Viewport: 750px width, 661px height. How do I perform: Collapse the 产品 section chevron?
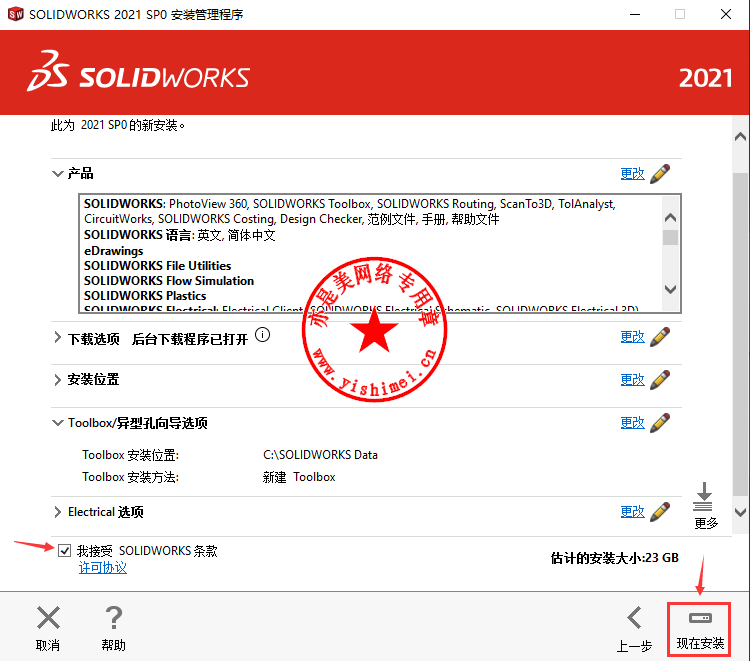click(57, 174)
